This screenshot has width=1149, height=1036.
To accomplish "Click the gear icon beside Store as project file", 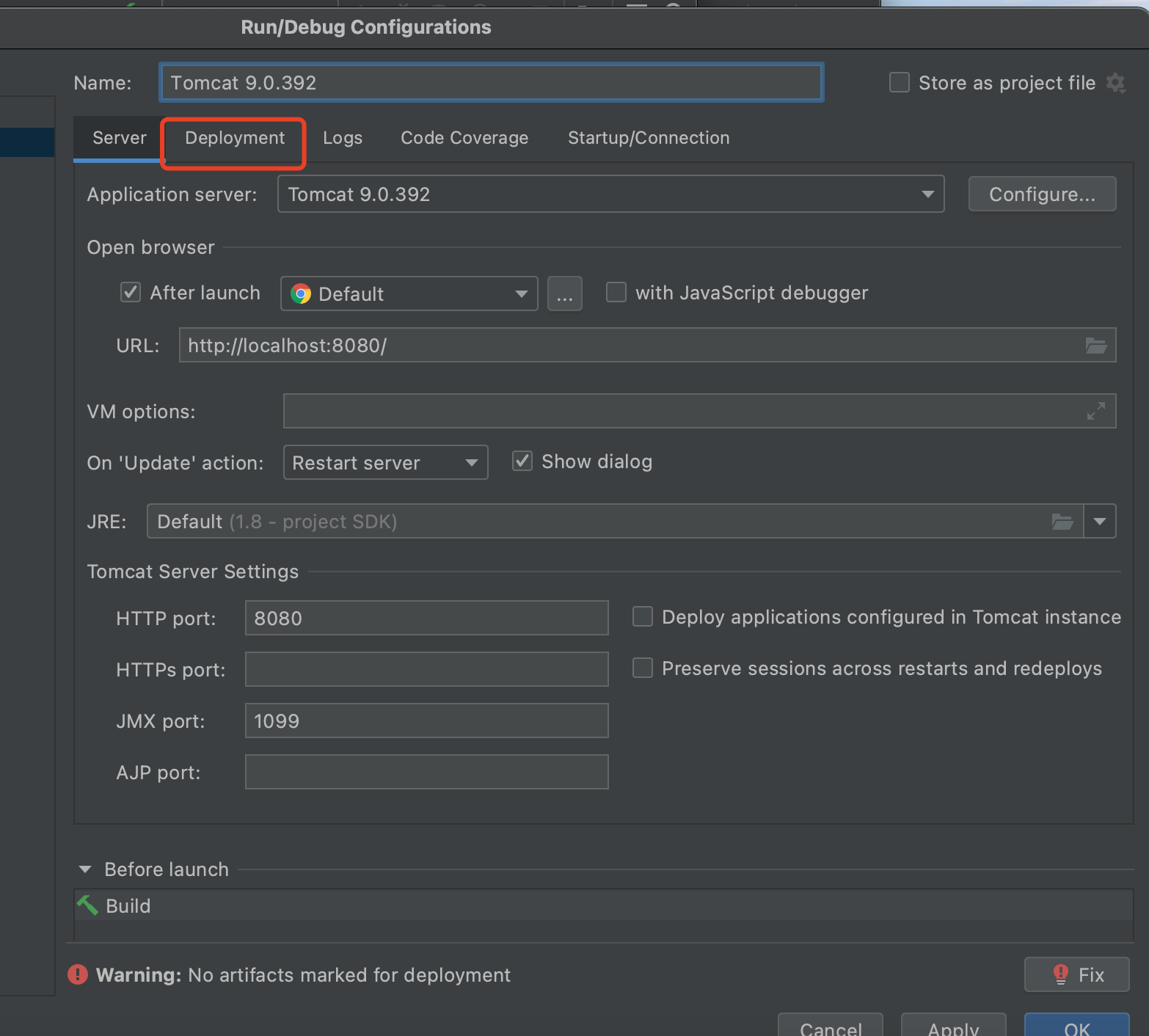I will pos(1115,83).
